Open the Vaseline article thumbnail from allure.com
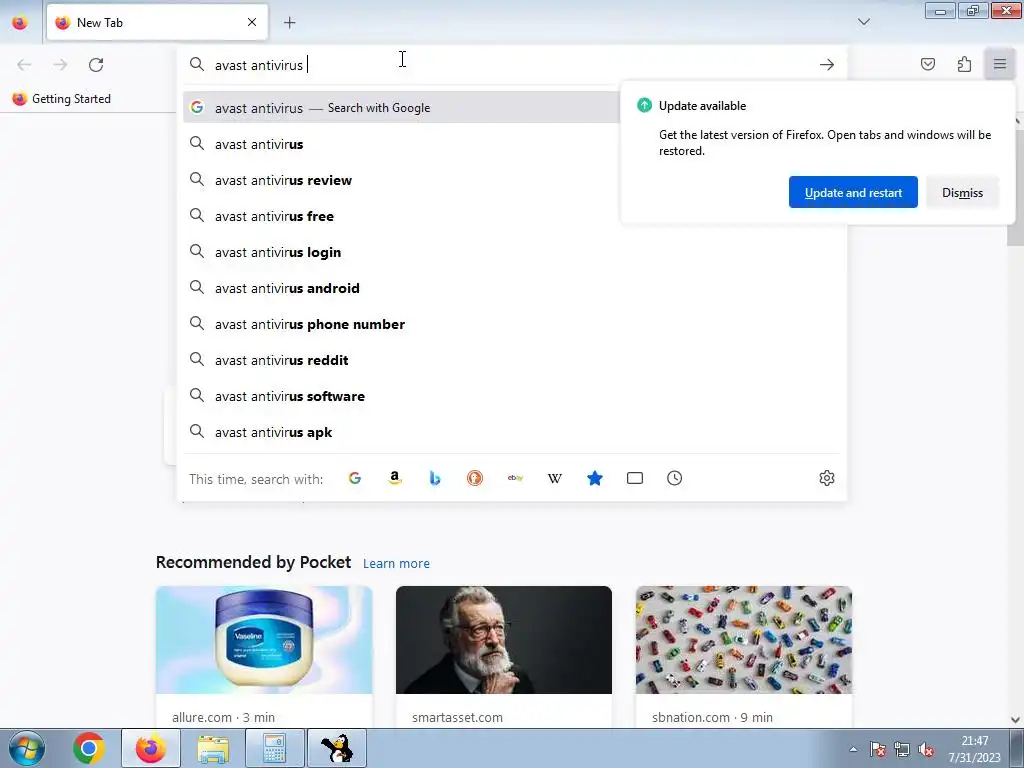 pos(264,639)
